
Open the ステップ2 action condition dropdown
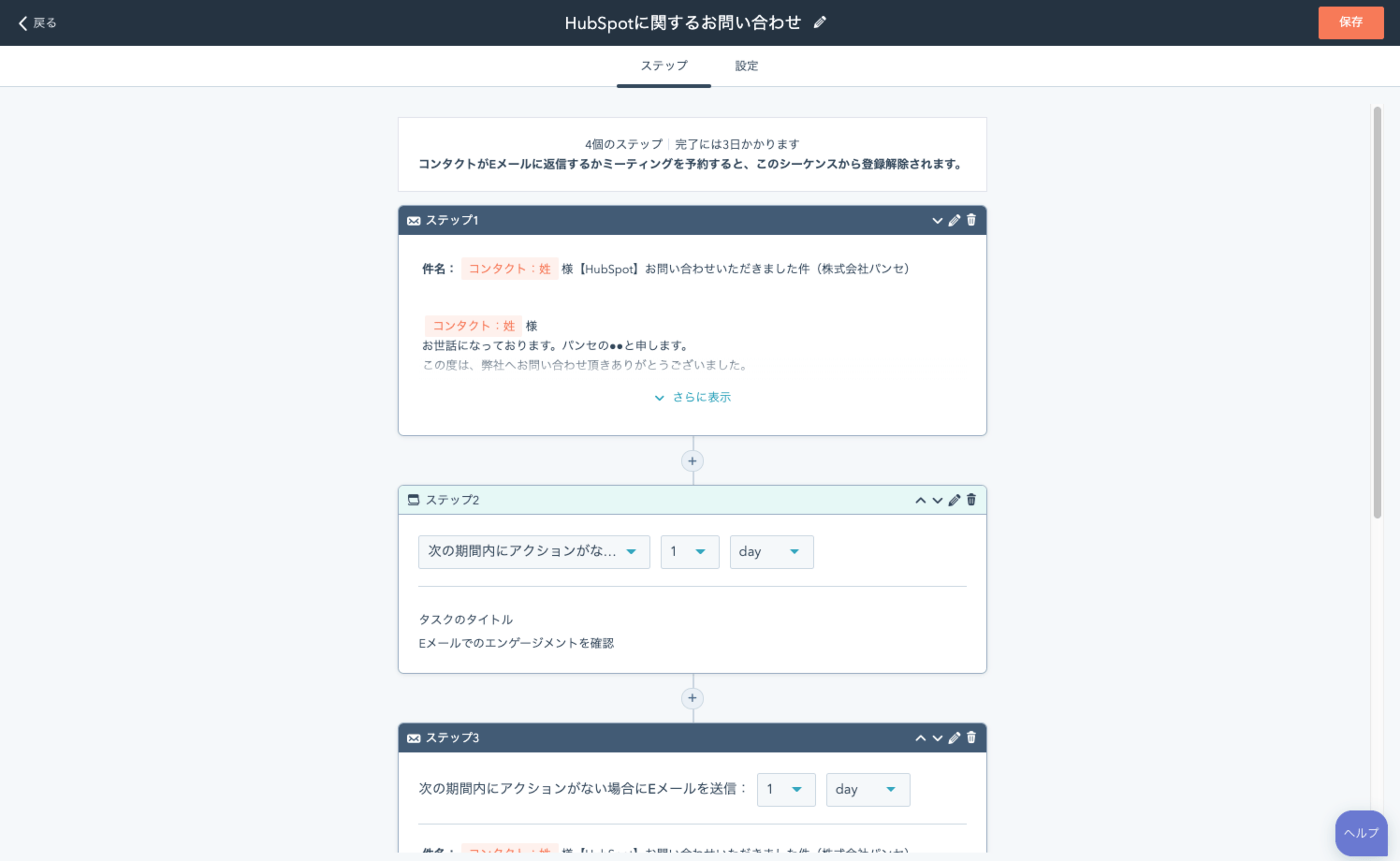pyautogui.click(x=533, y=552)
